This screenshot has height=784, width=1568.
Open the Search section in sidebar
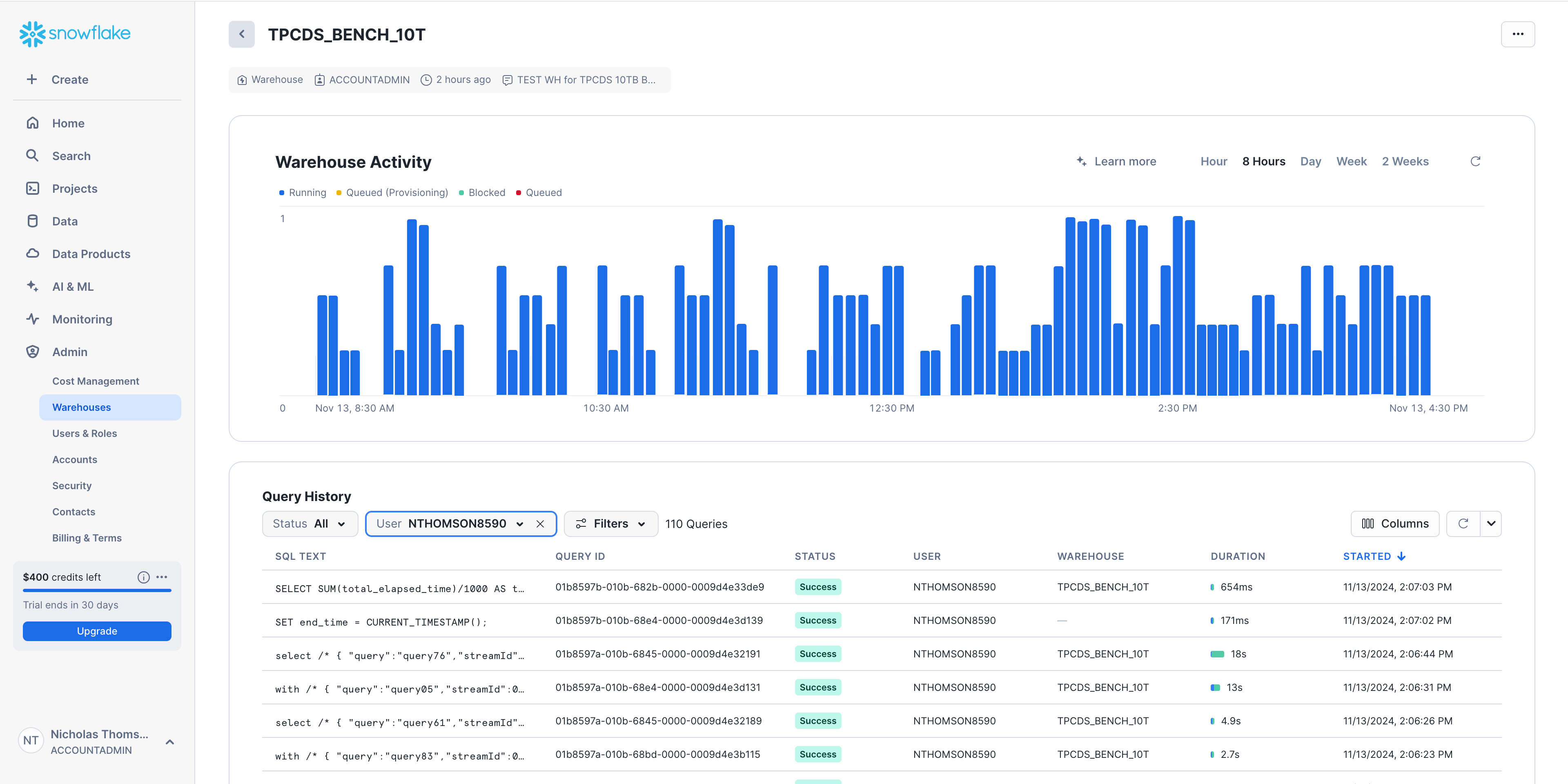coord(71,155)
